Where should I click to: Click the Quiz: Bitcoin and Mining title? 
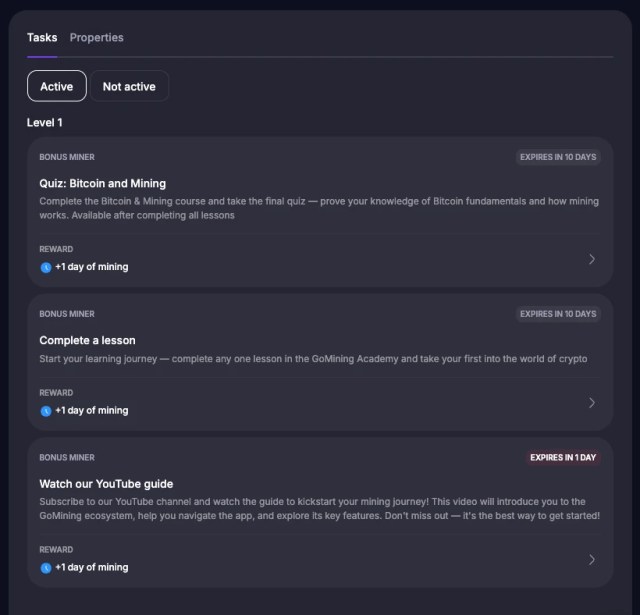(102, 184)
